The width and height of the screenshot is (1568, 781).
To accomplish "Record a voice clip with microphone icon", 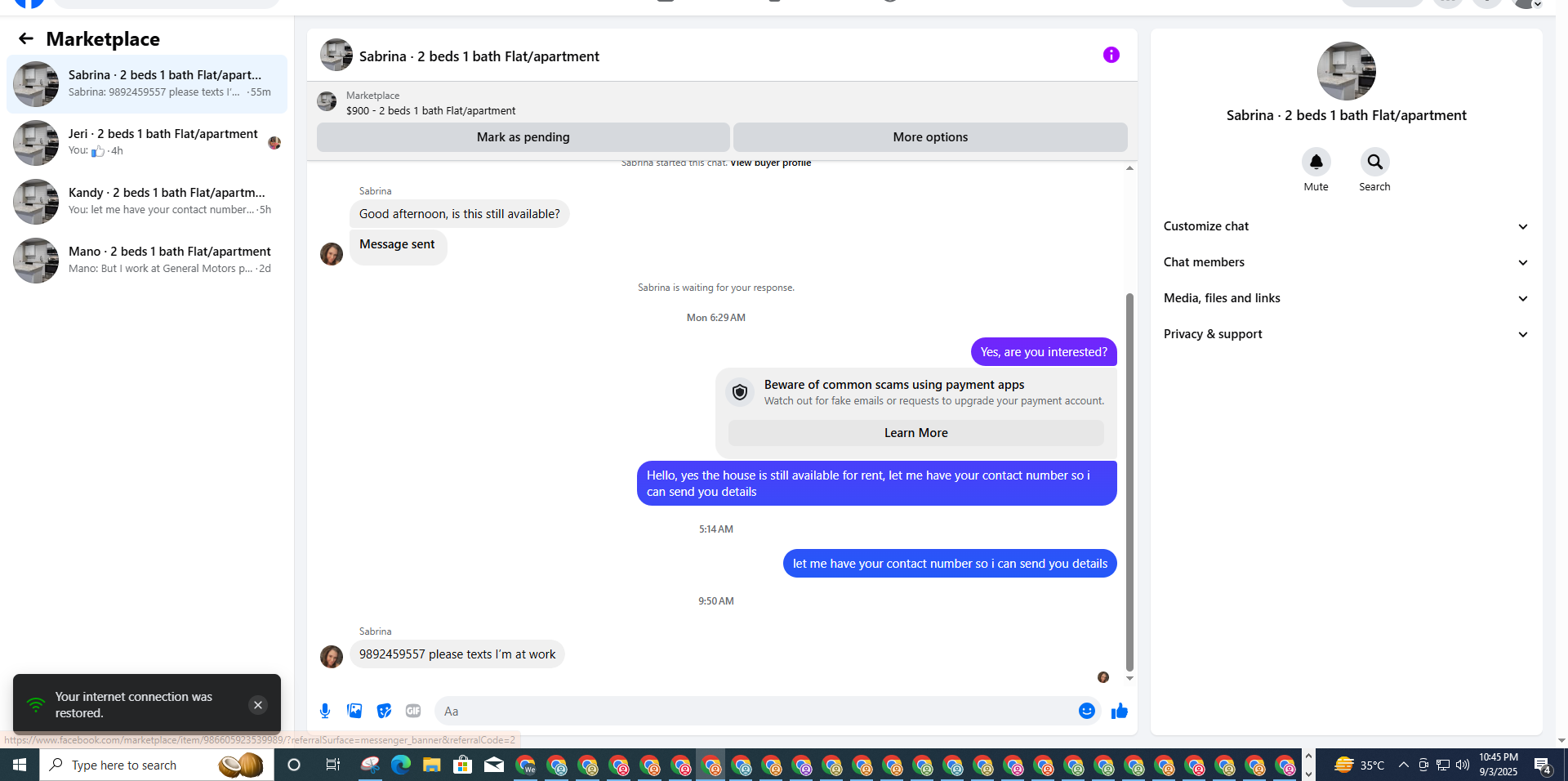I will [325, 711].
